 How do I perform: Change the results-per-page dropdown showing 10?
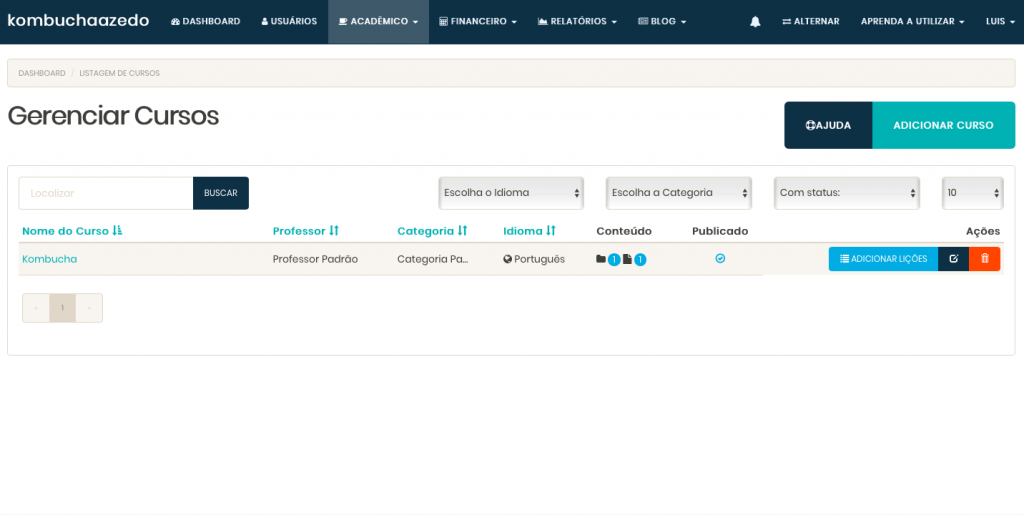[x=972, y=193]
